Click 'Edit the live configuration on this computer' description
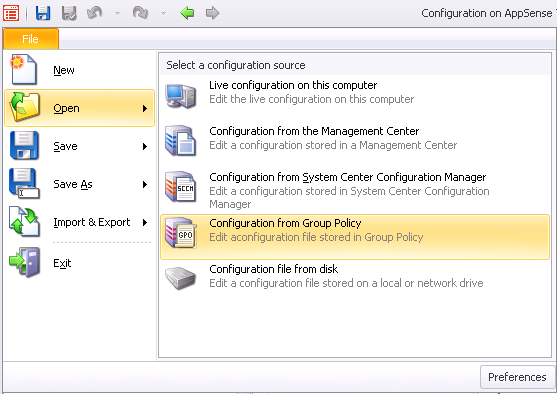 pos(312,99)
